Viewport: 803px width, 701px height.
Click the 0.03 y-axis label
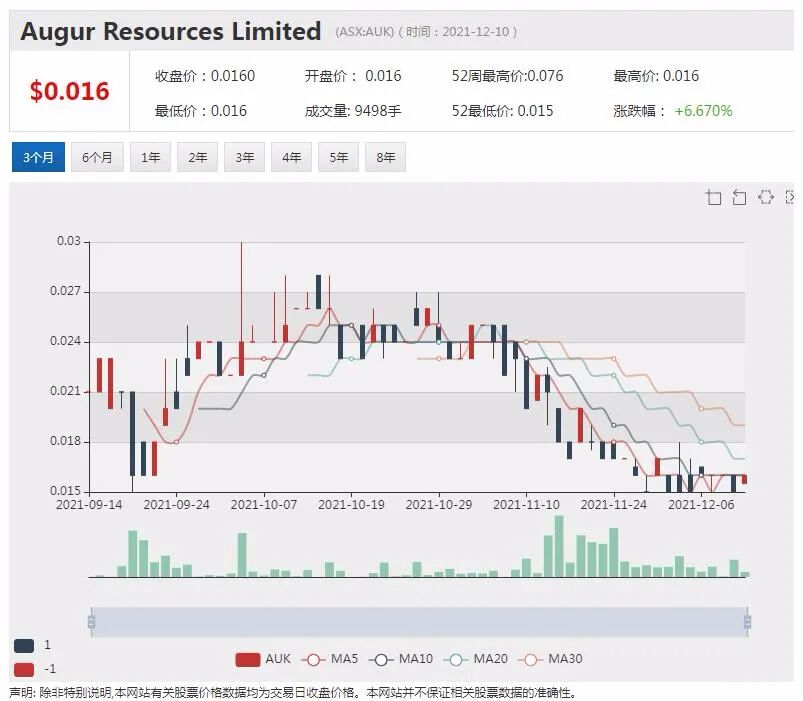69,241
